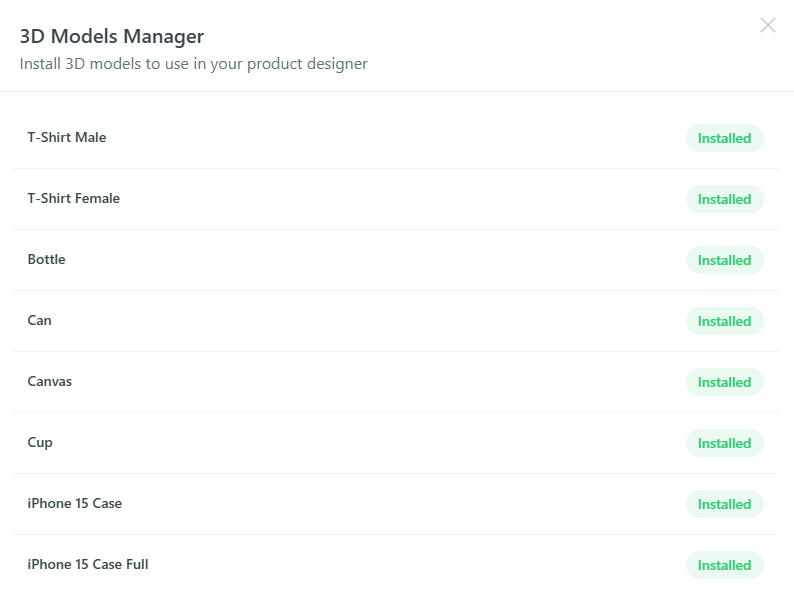The width and height of the screenshot is (794, 608).
Task: Select the T-Shirt Female model name
Action: (73, 198)
